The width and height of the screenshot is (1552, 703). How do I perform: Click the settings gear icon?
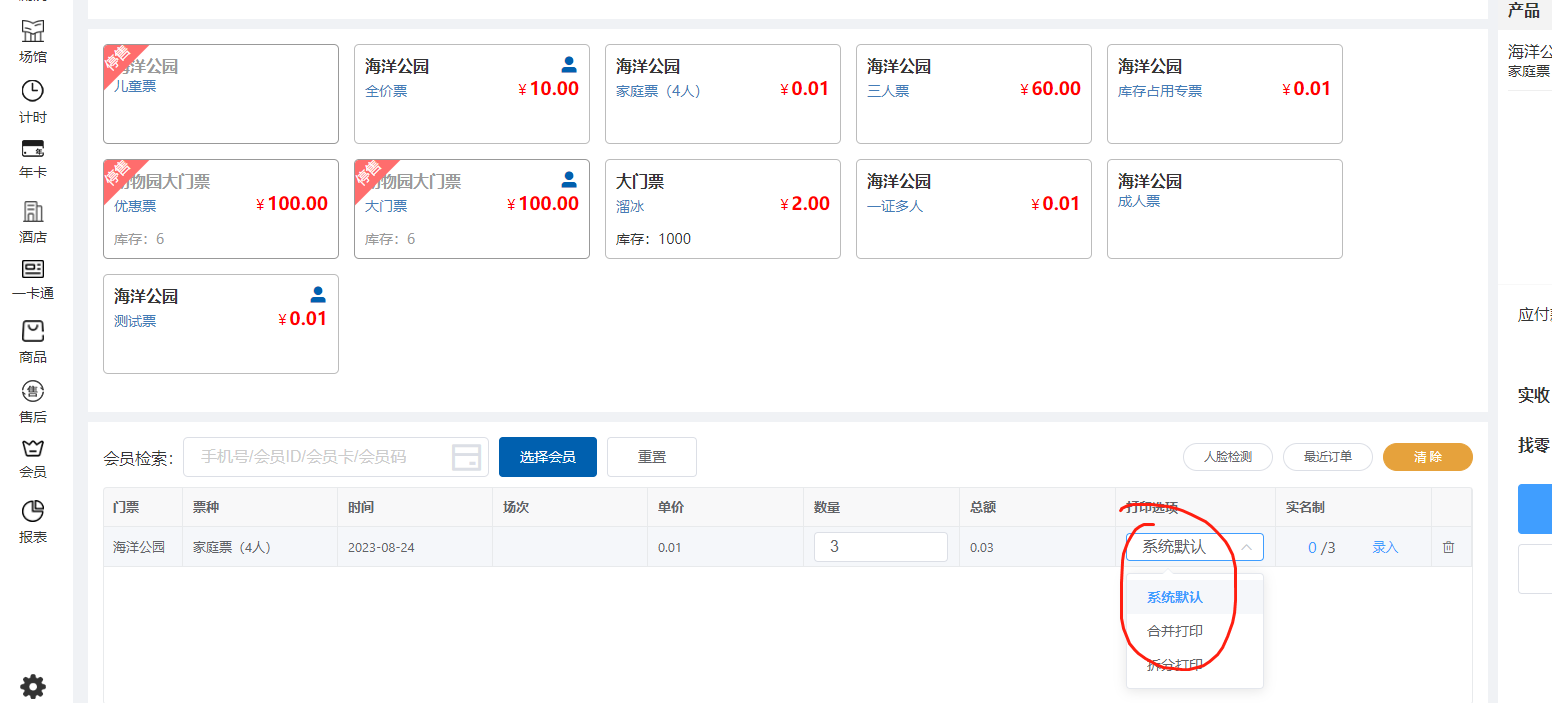click(x=33, y=687)
